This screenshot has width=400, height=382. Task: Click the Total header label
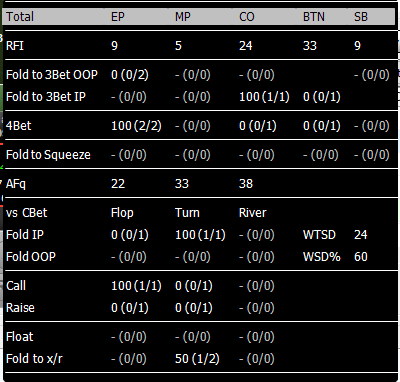[20, 17]
